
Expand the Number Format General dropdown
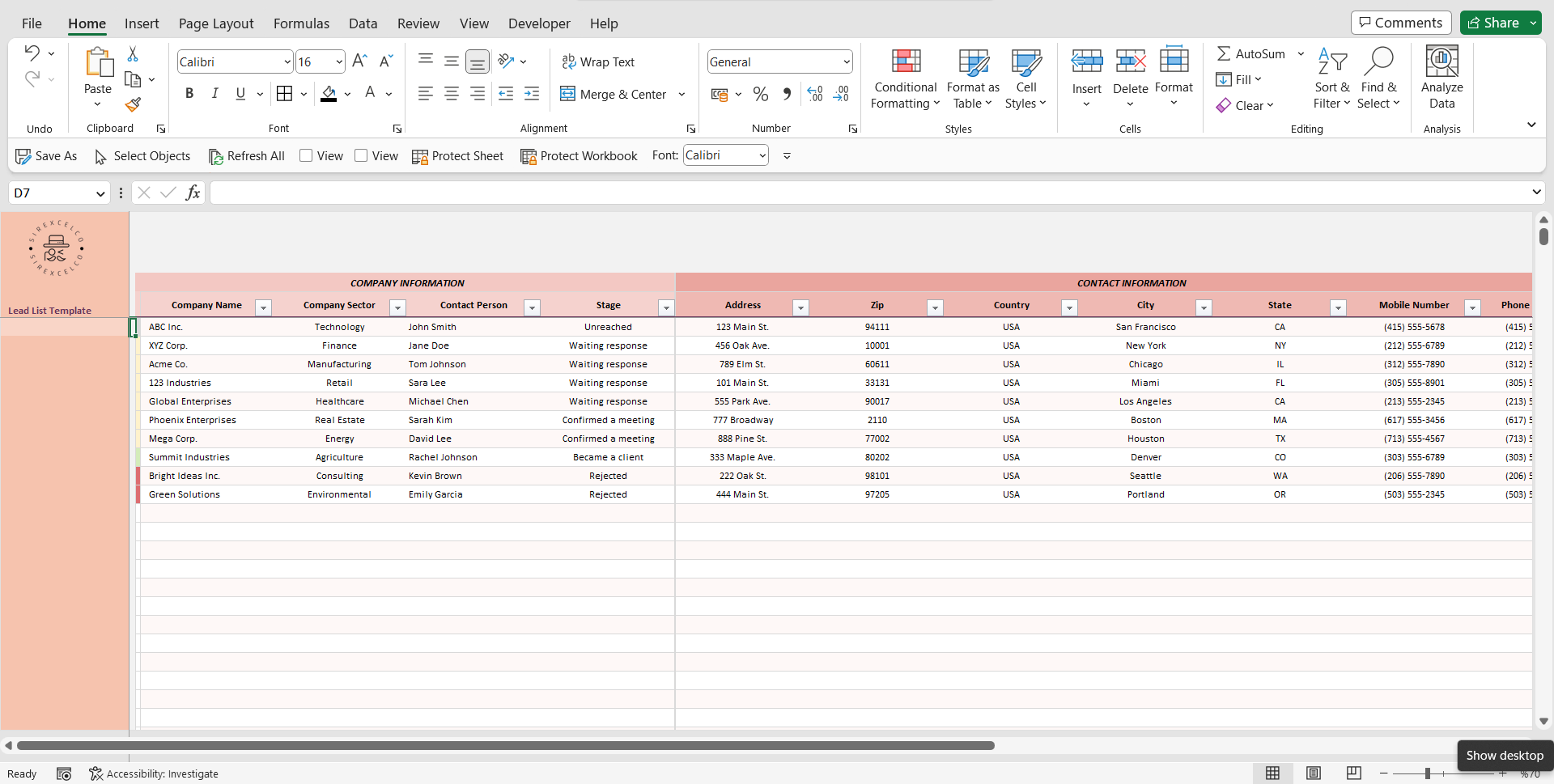click(x=846, y=62)
